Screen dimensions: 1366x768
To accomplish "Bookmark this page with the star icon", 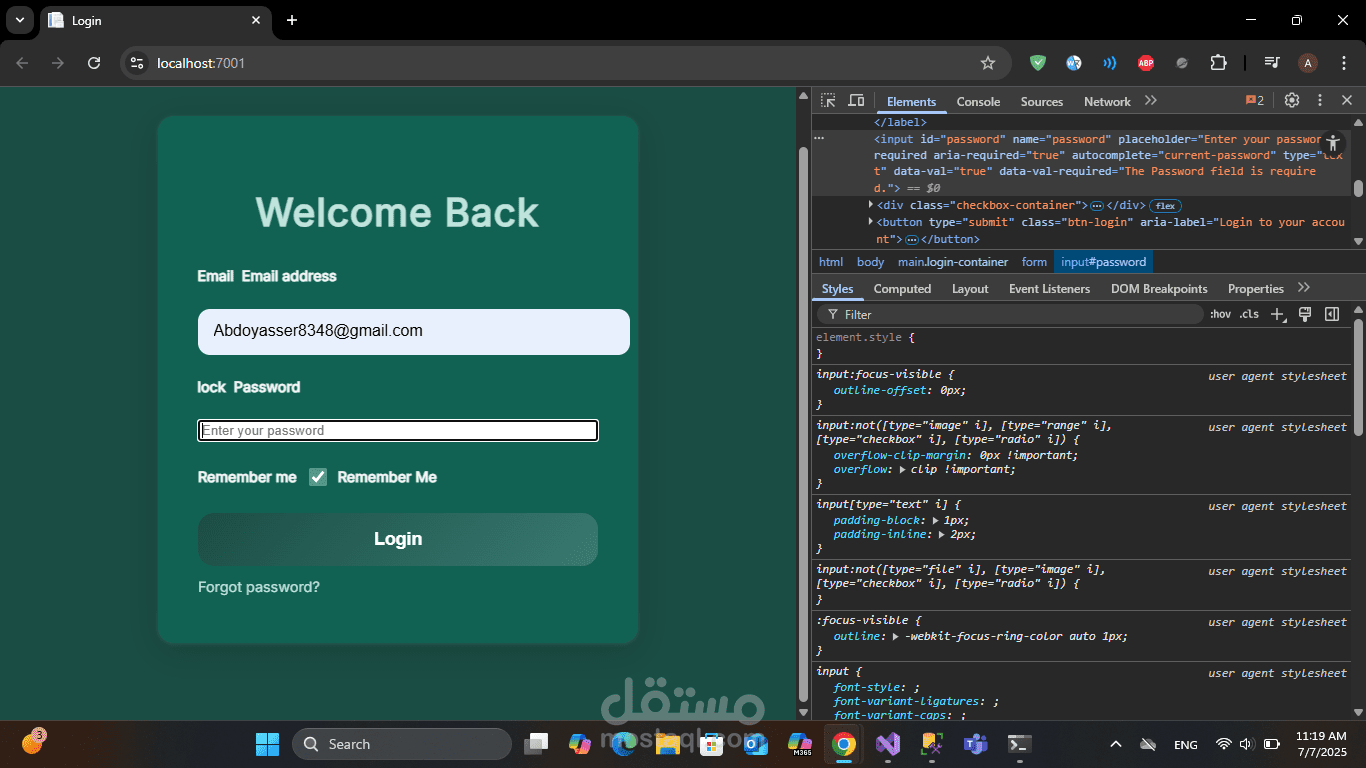I will (x=988, y=63).
